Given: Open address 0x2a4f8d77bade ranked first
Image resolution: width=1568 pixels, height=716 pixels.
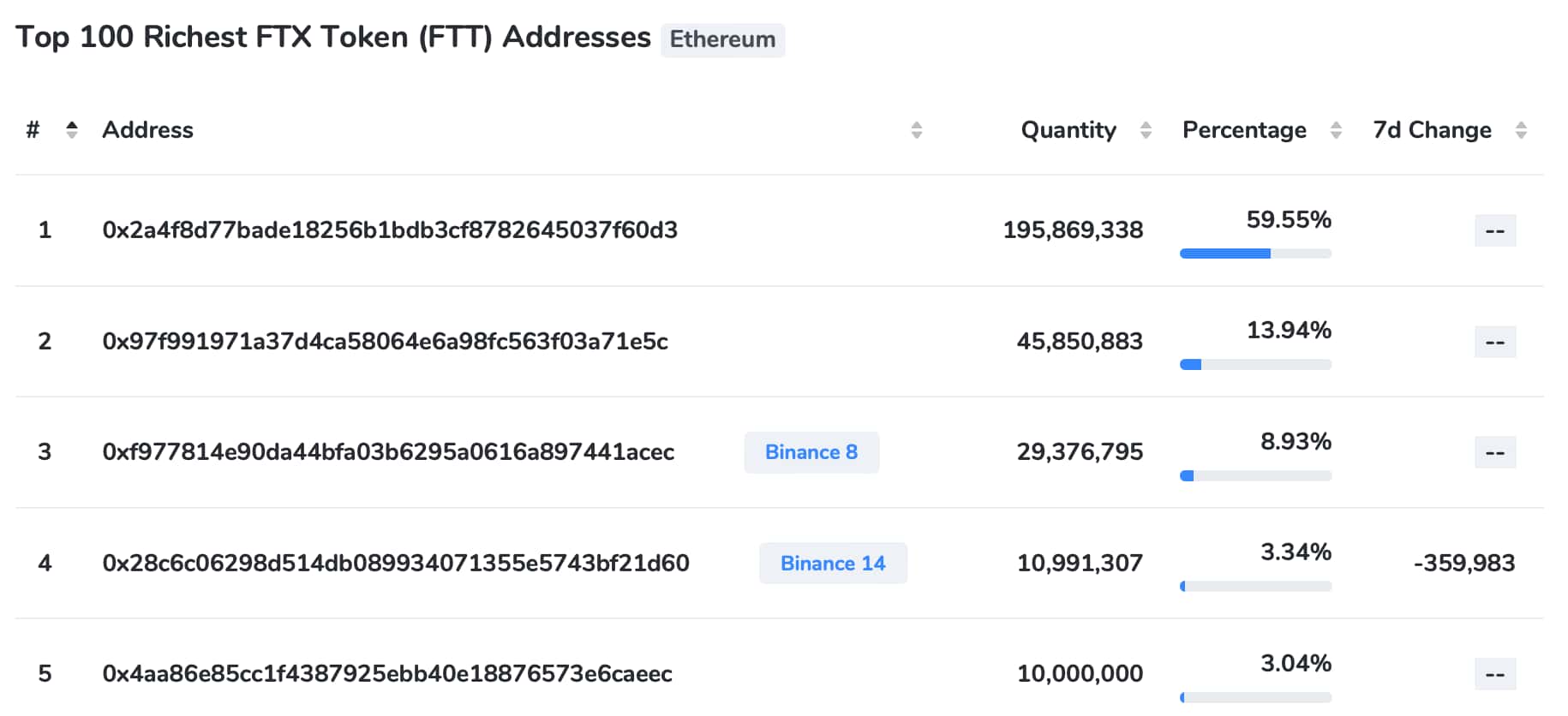Looking at the screenshot, I should [x=389, y=230].
